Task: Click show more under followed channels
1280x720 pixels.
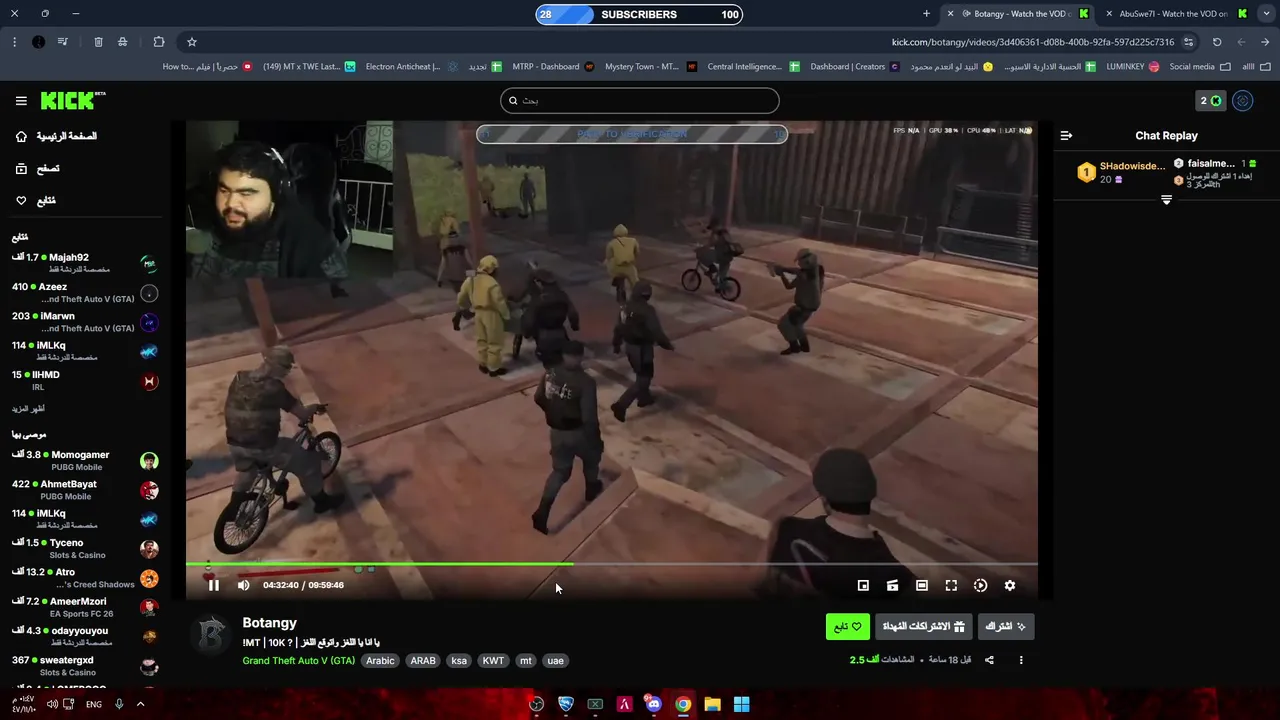Action: 28,409
